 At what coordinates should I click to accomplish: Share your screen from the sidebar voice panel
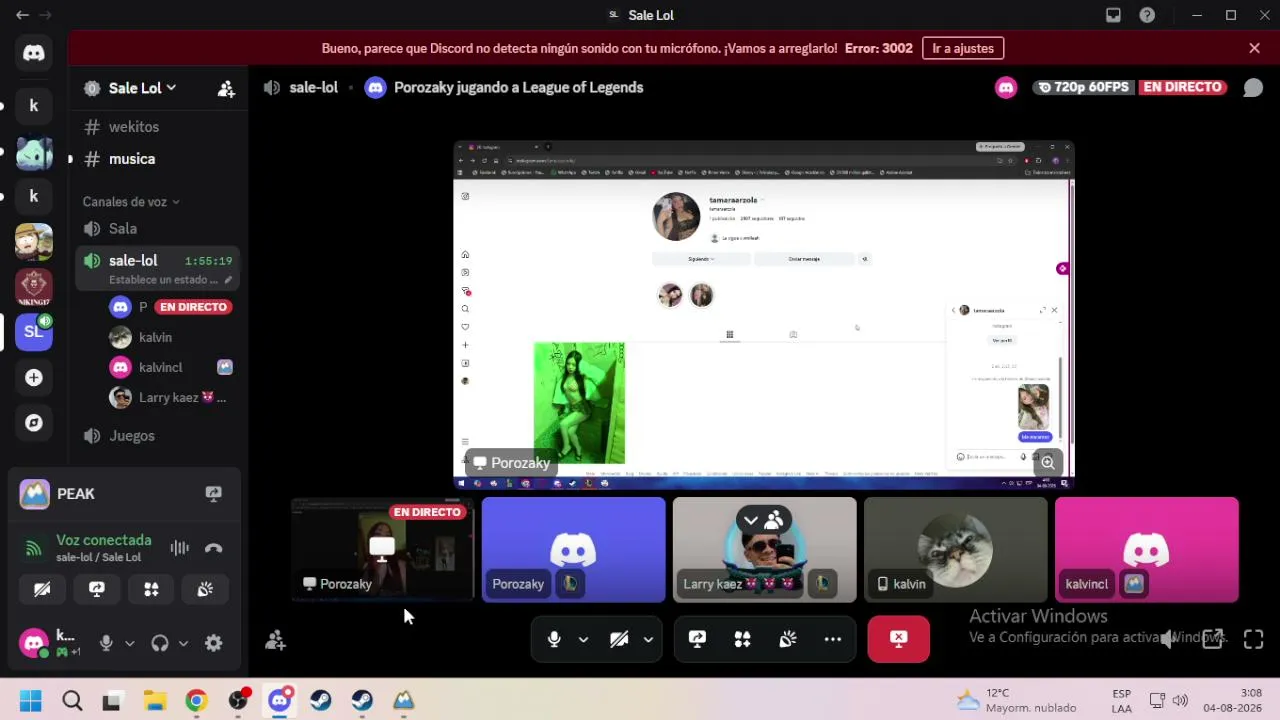click(x=97, y=589)
